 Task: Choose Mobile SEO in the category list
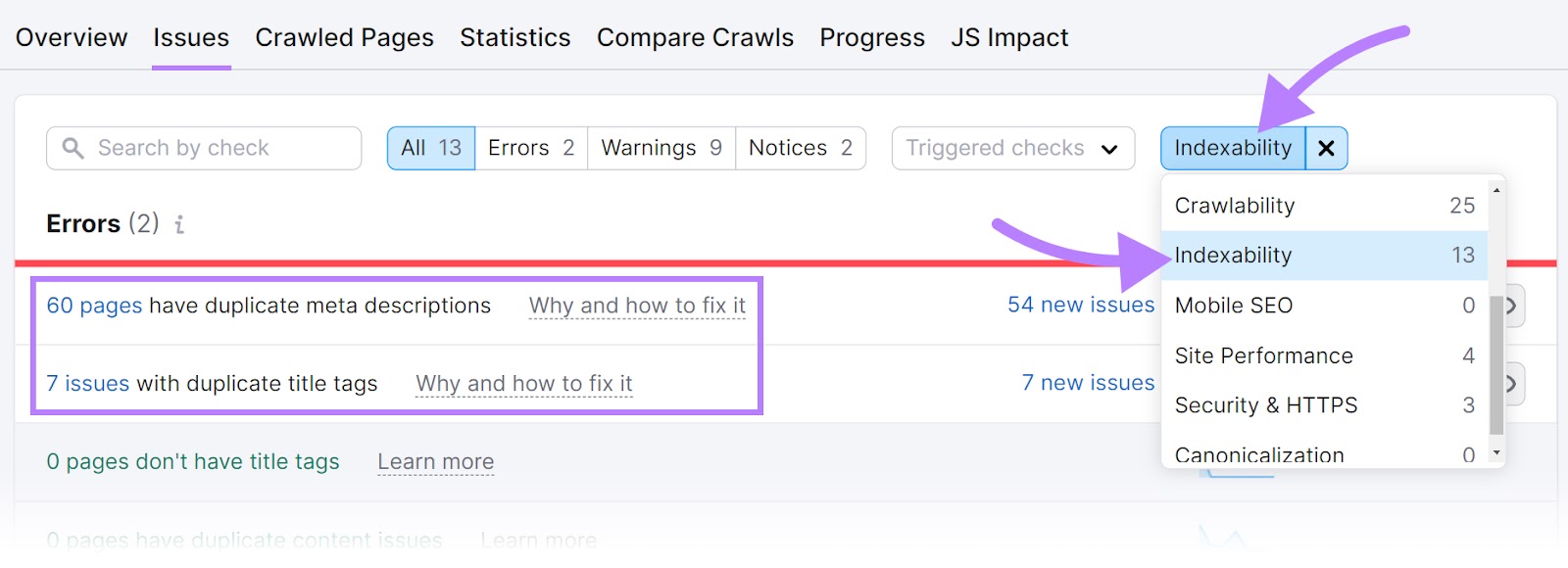tap(1233, 305)
